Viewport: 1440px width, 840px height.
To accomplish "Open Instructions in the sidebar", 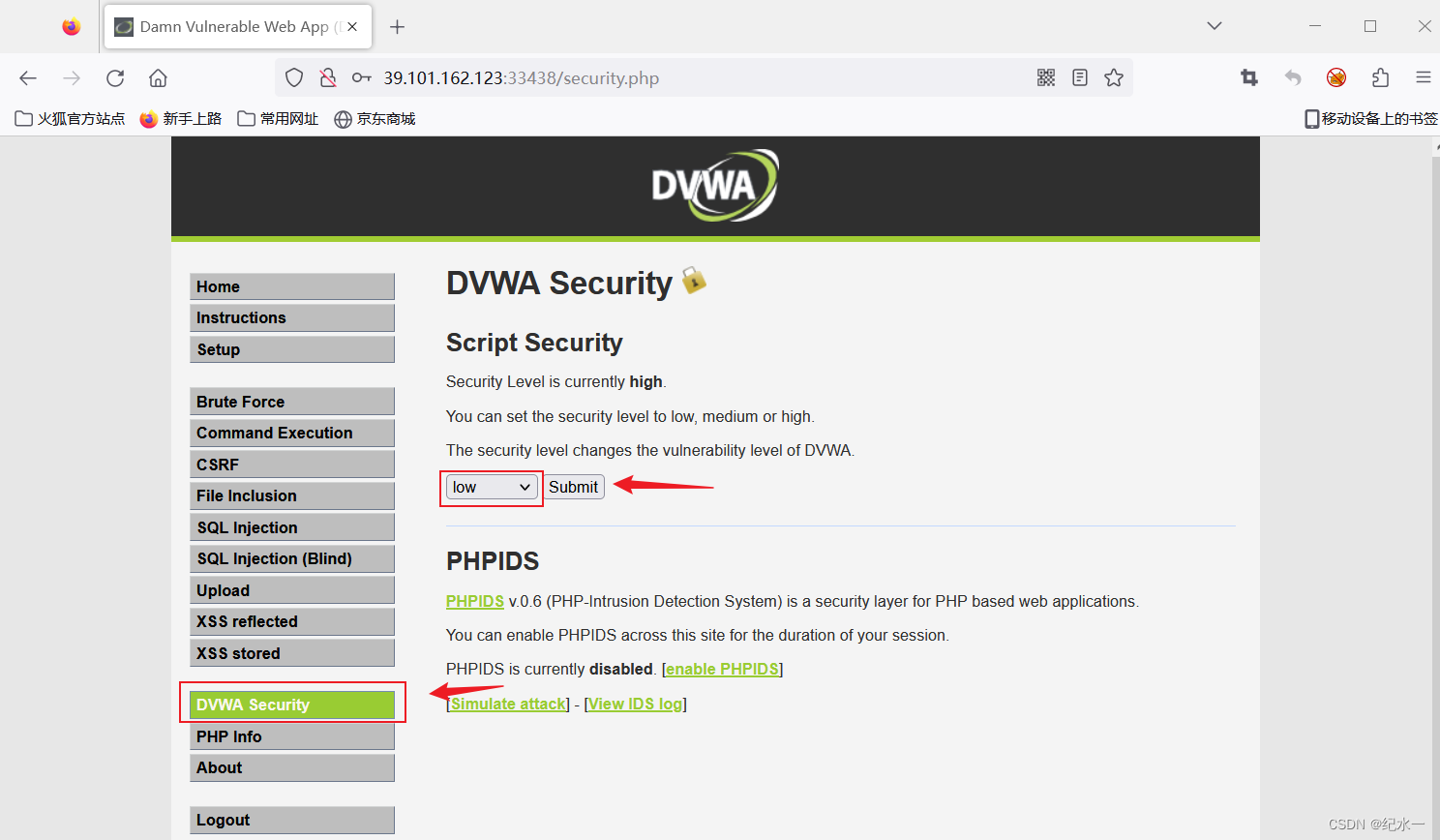I will click(292, 317).
